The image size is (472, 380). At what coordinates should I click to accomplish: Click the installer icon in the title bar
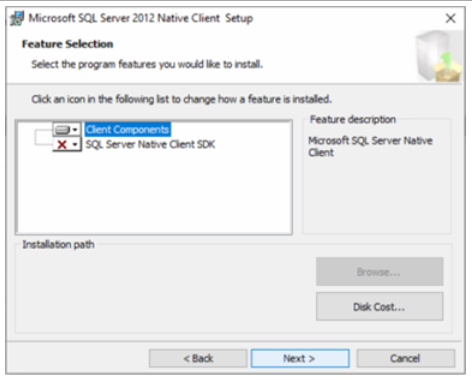point(17,18)
